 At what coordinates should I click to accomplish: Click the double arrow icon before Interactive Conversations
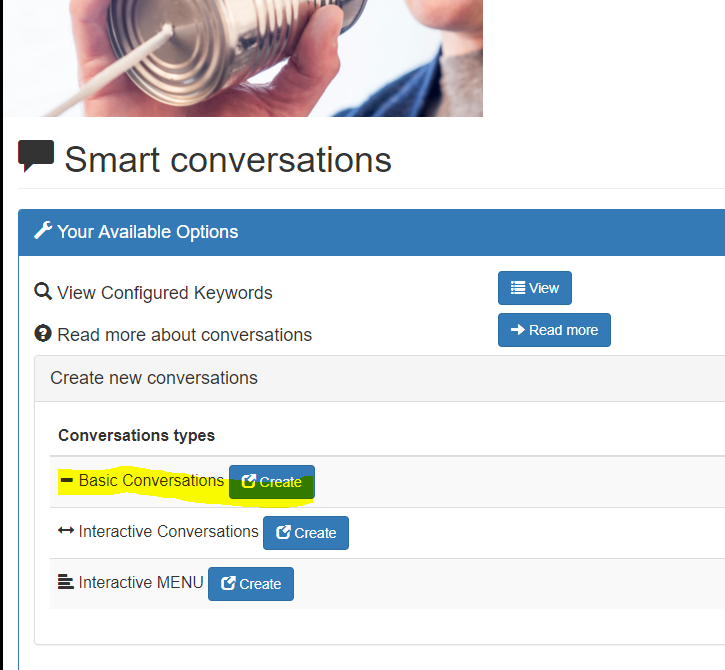66,530
